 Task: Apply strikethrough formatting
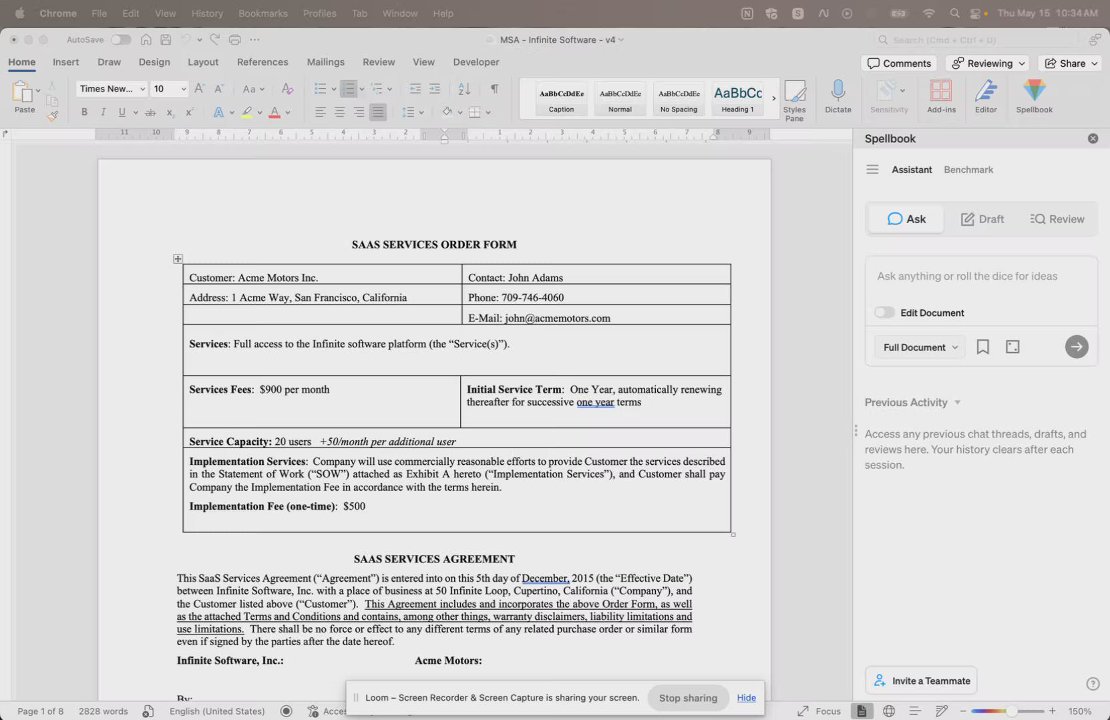(x=150, y=112)
